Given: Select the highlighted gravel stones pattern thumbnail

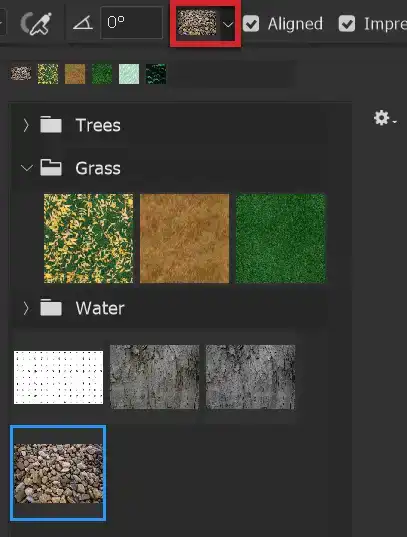Looking at the screenshot, I should click(58, 473).
